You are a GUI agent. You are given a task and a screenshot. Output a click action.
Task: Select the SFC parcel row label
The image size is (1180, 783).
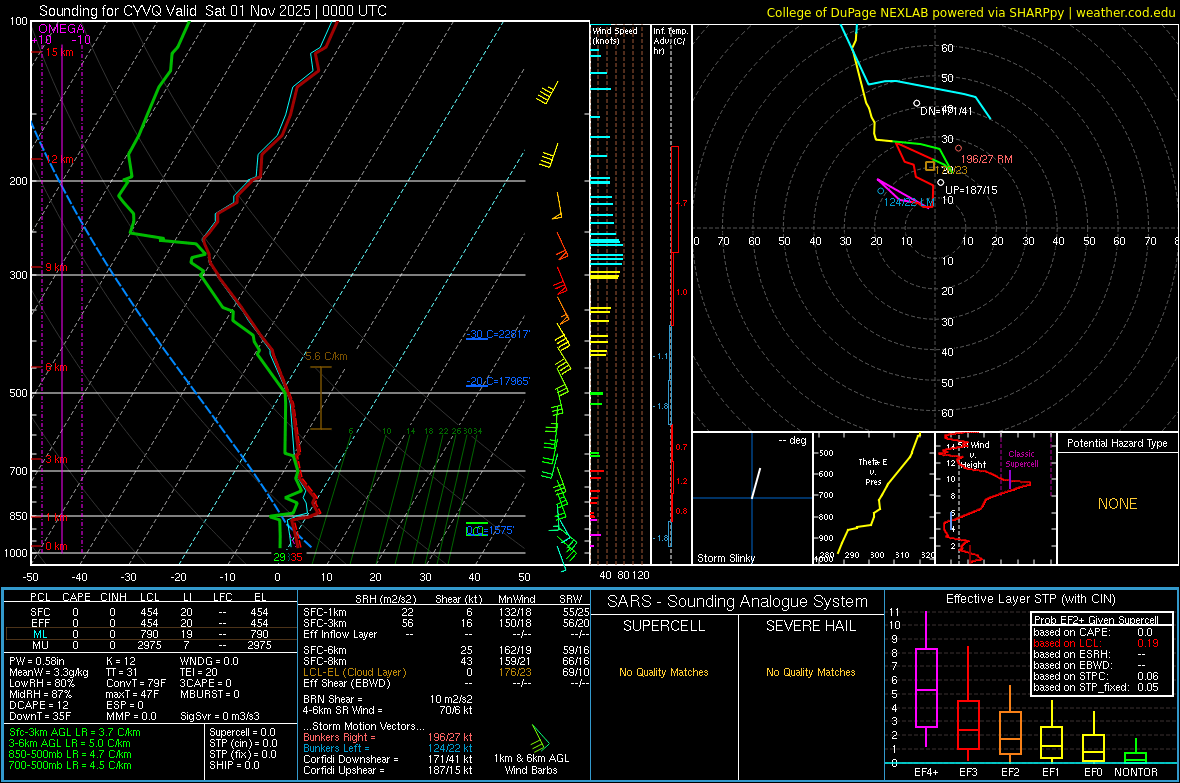[x=40, y=612]
